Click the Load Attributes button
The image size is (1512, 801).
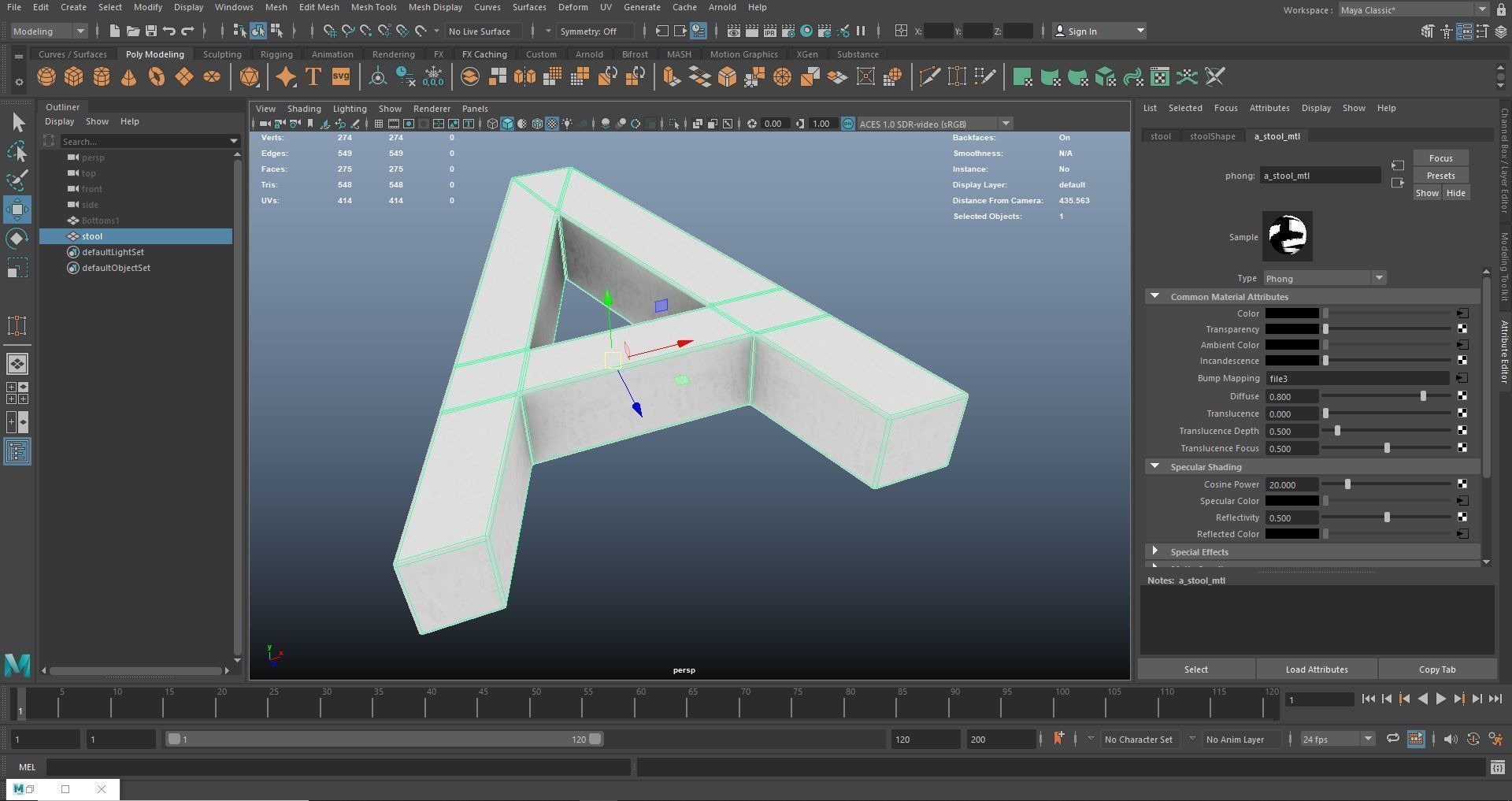(1316, 669)
